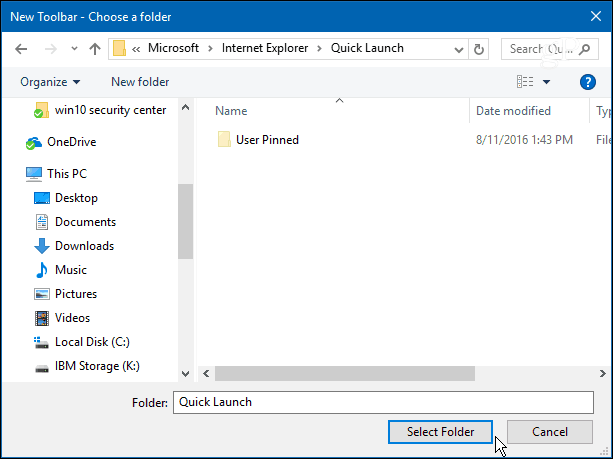
Task: Open the Organize menu
Action: 50,82
